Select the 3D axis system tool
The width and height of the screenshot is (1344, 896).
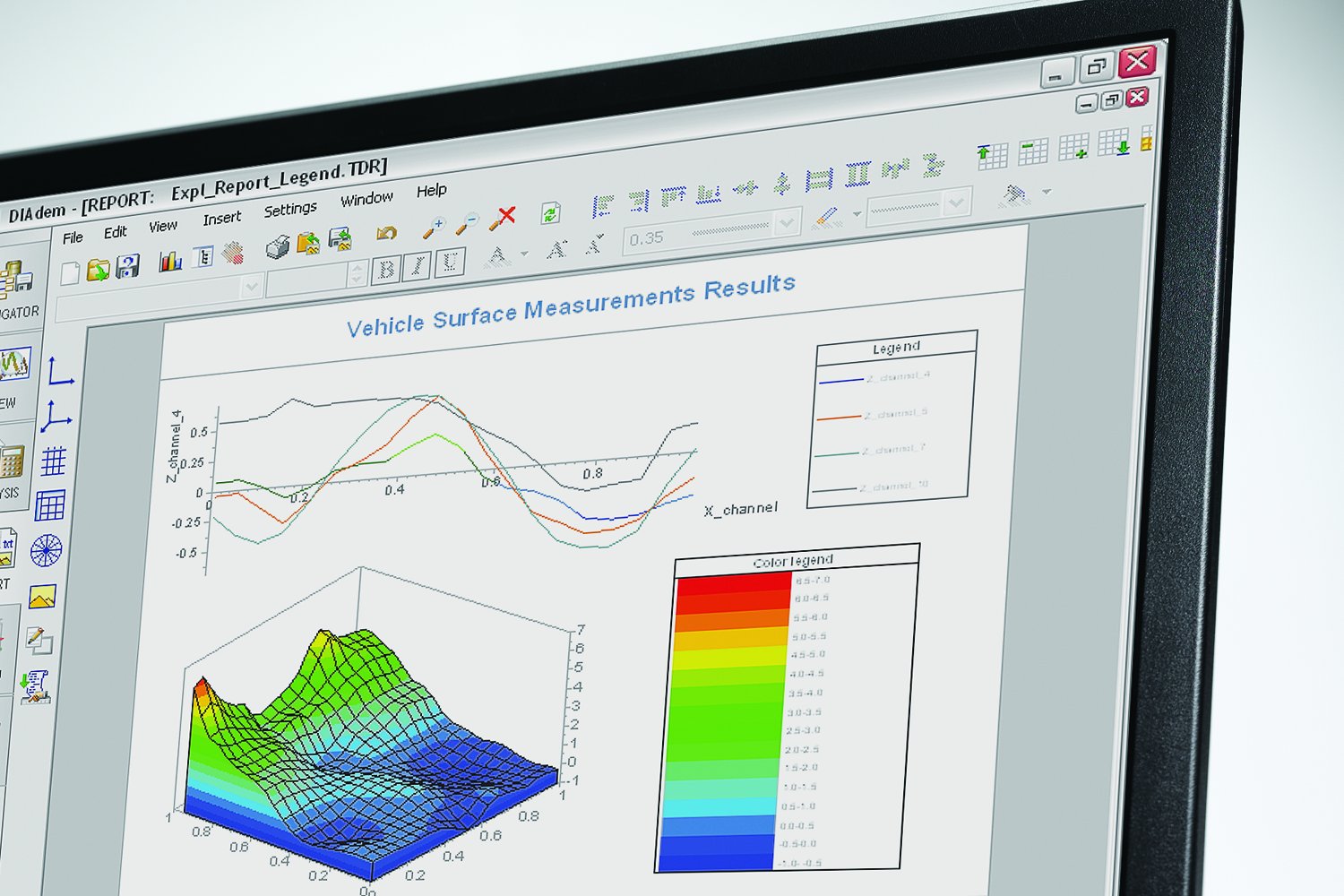(x=57, y=415)
